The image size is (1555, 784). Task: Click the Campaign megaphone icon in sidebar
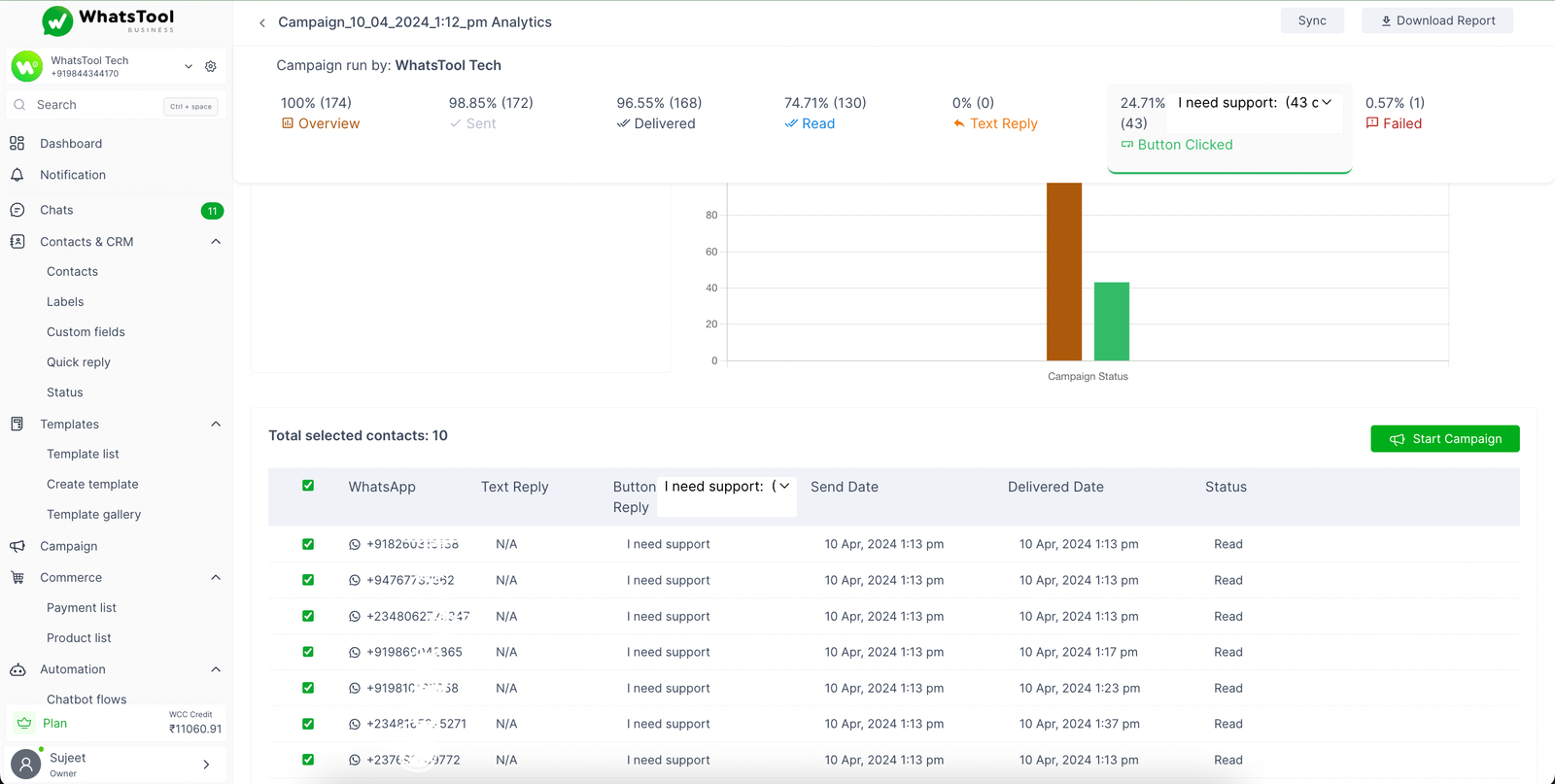pyautogui.click(x=17, y=546)
